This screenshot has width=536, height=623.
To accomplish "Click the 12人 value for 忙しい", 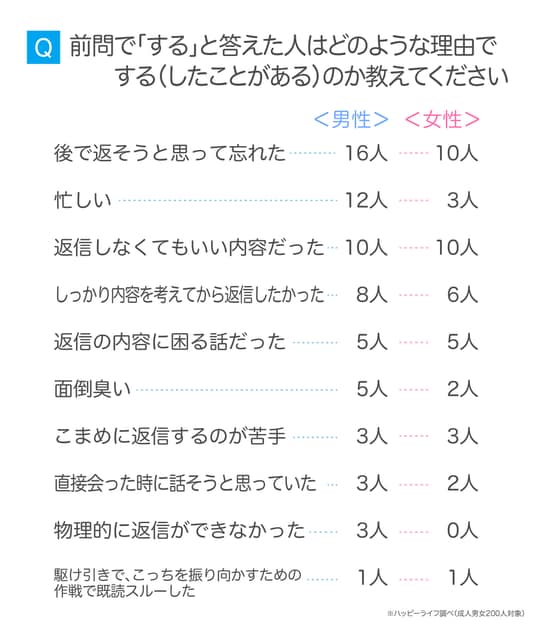I will point(366,200).
